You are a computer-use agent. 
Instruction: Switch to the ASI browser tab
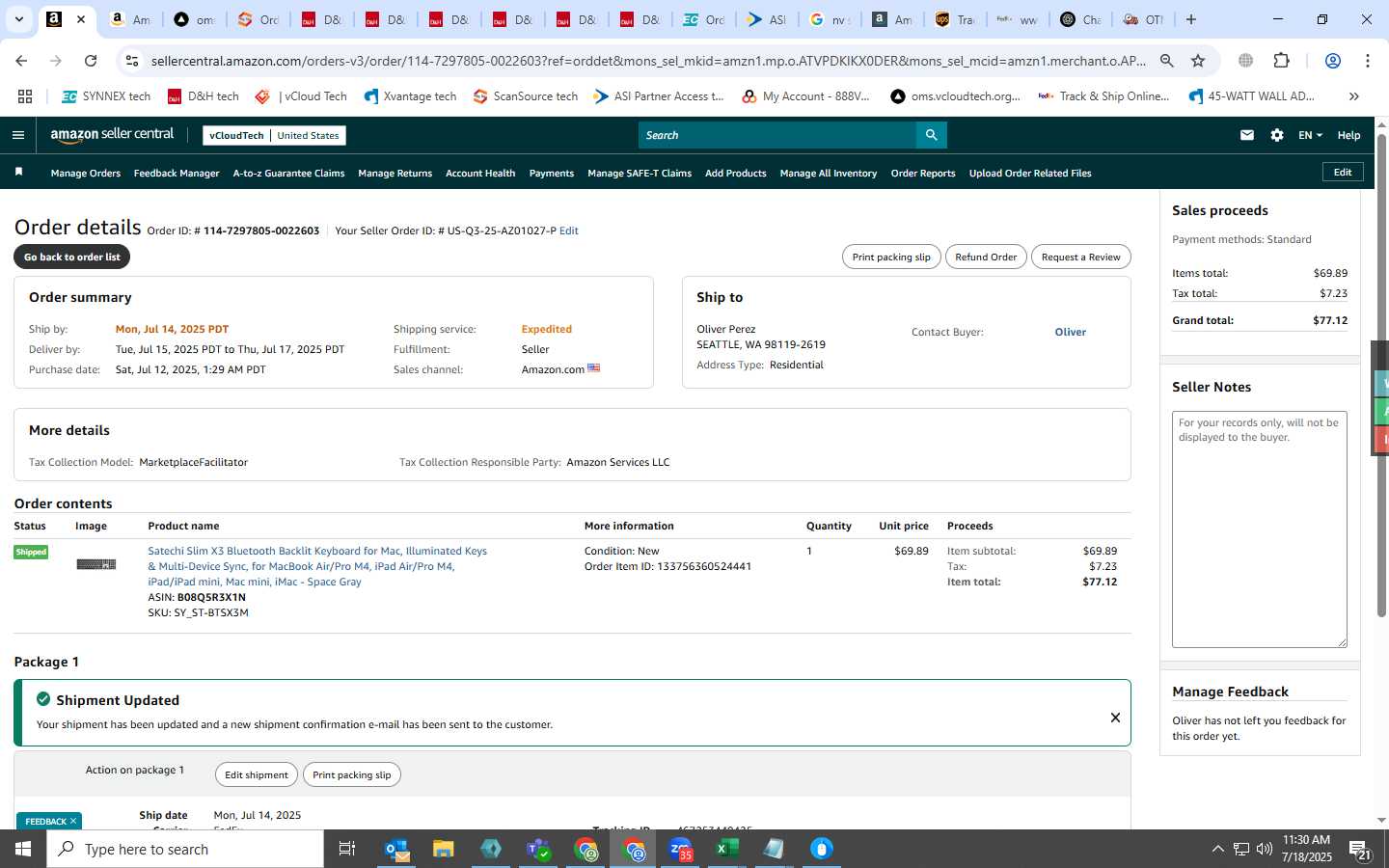767,19
